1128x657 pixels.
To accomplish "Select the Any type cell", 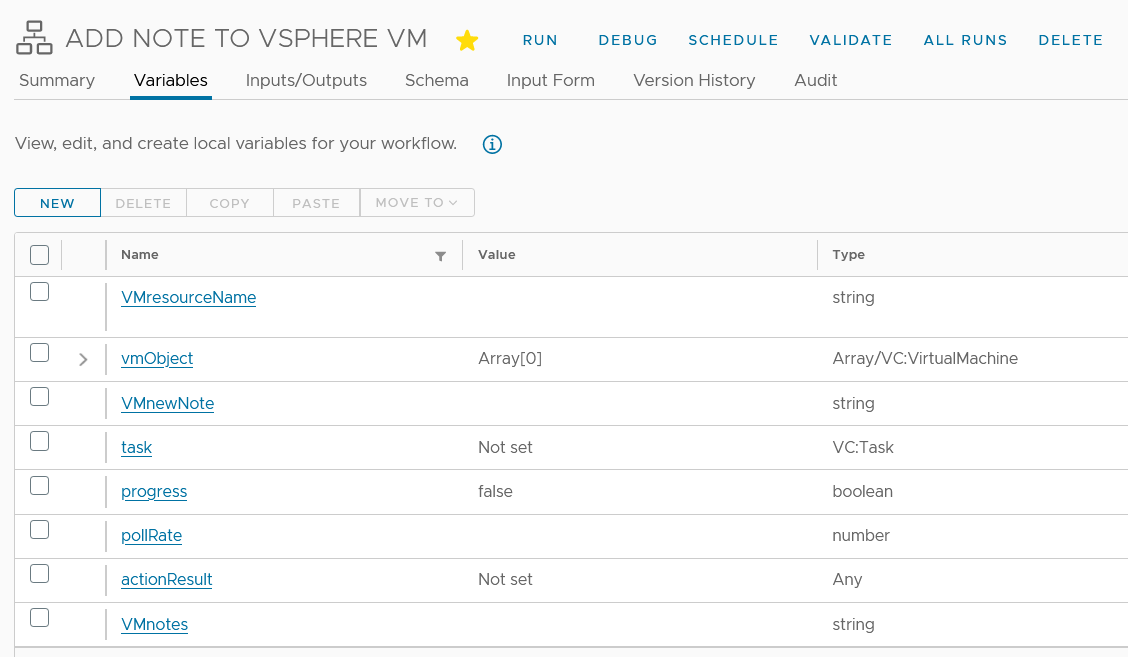I will [x=847, y=579].
